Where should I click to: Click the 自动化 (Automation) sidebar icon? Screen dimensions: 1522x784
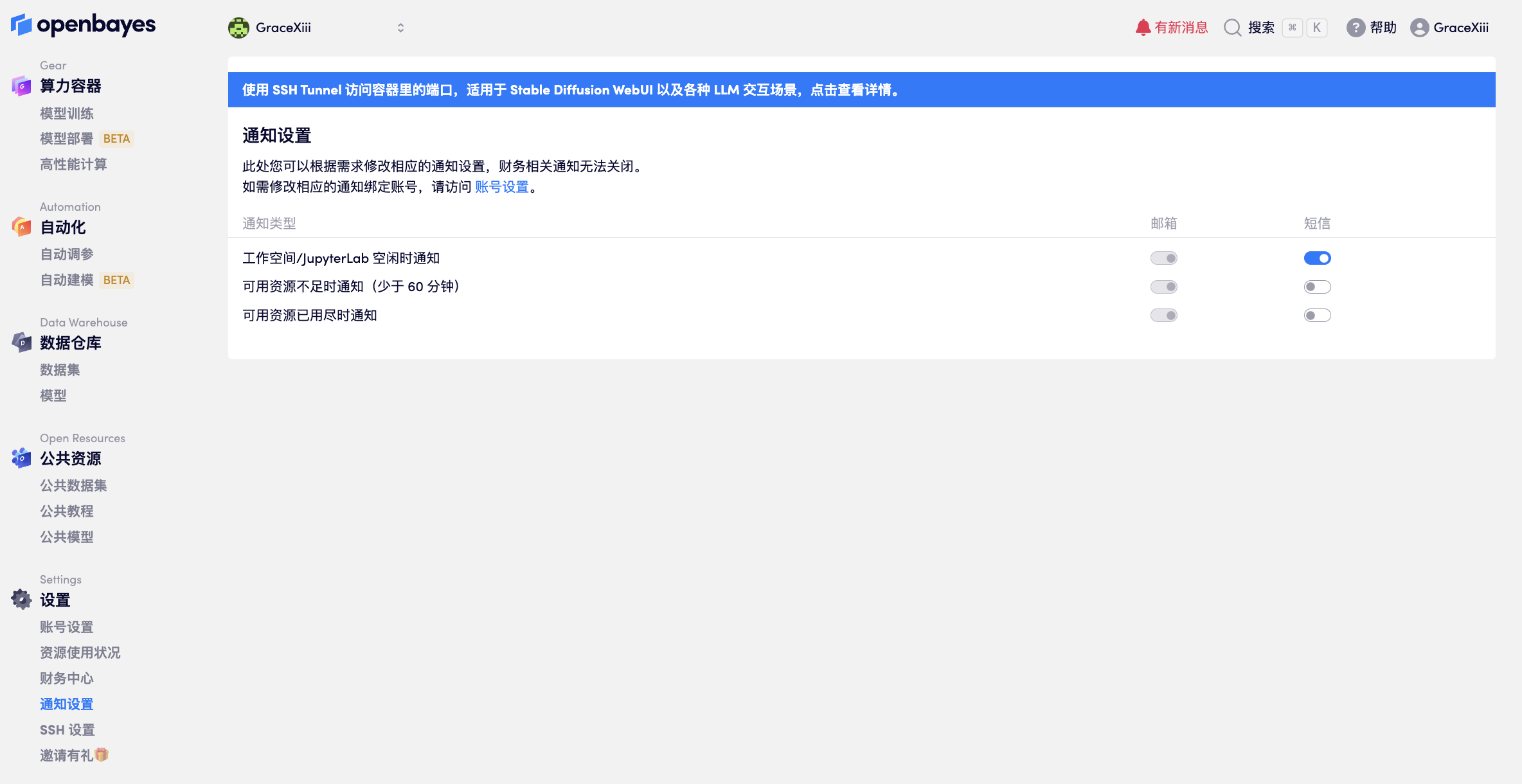coord(21,227)
